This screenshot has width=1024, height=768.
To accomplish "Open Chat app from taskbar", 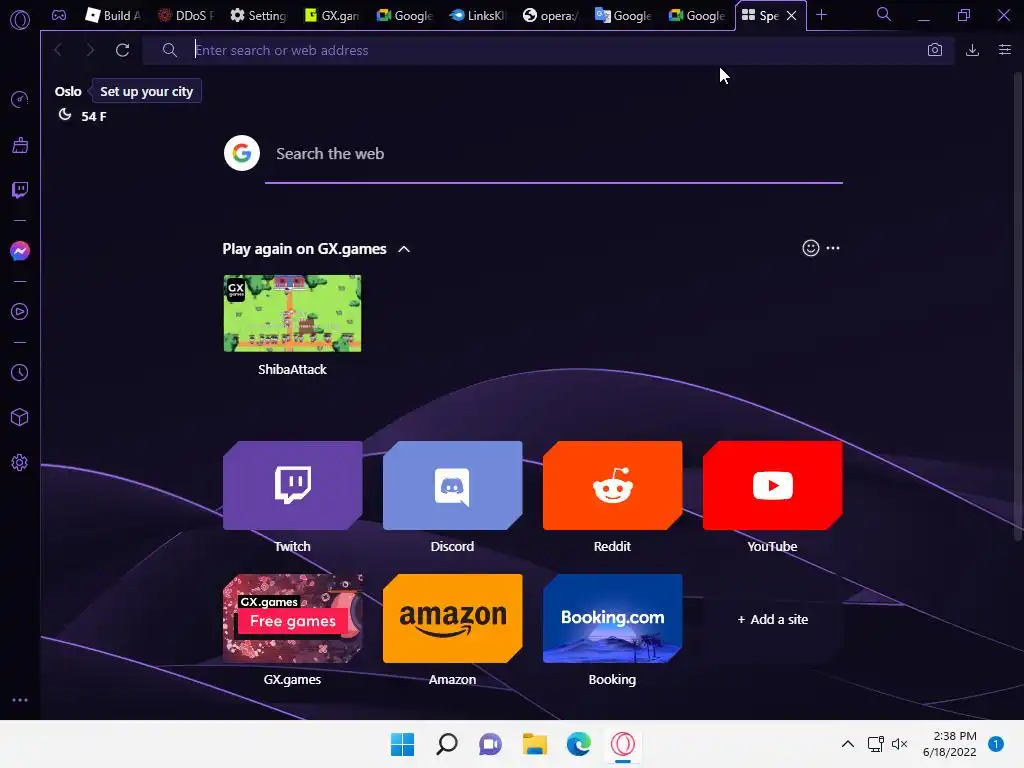I will 490,744.
